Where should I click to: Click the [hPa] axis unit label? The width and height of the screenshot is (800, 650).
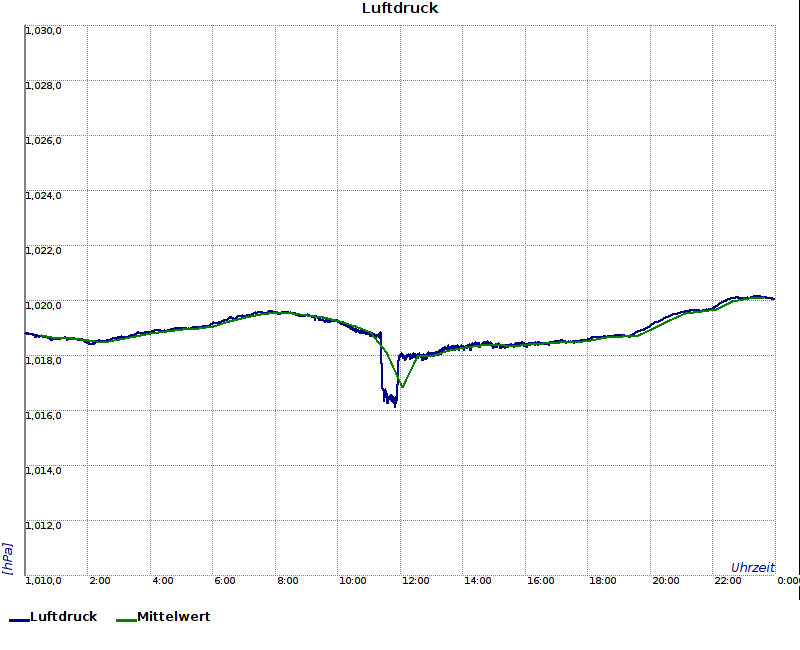click(7, 559)
